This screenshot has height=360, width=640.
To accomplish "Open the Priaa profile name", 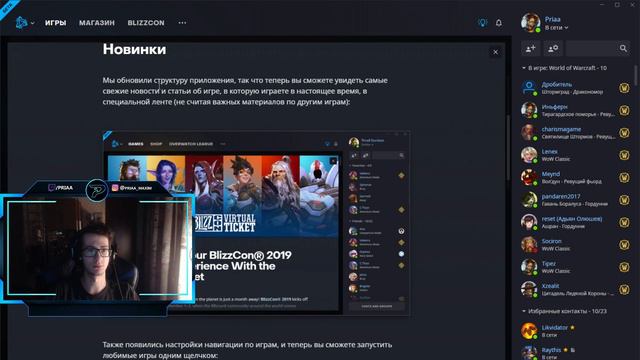I will 552,19.
